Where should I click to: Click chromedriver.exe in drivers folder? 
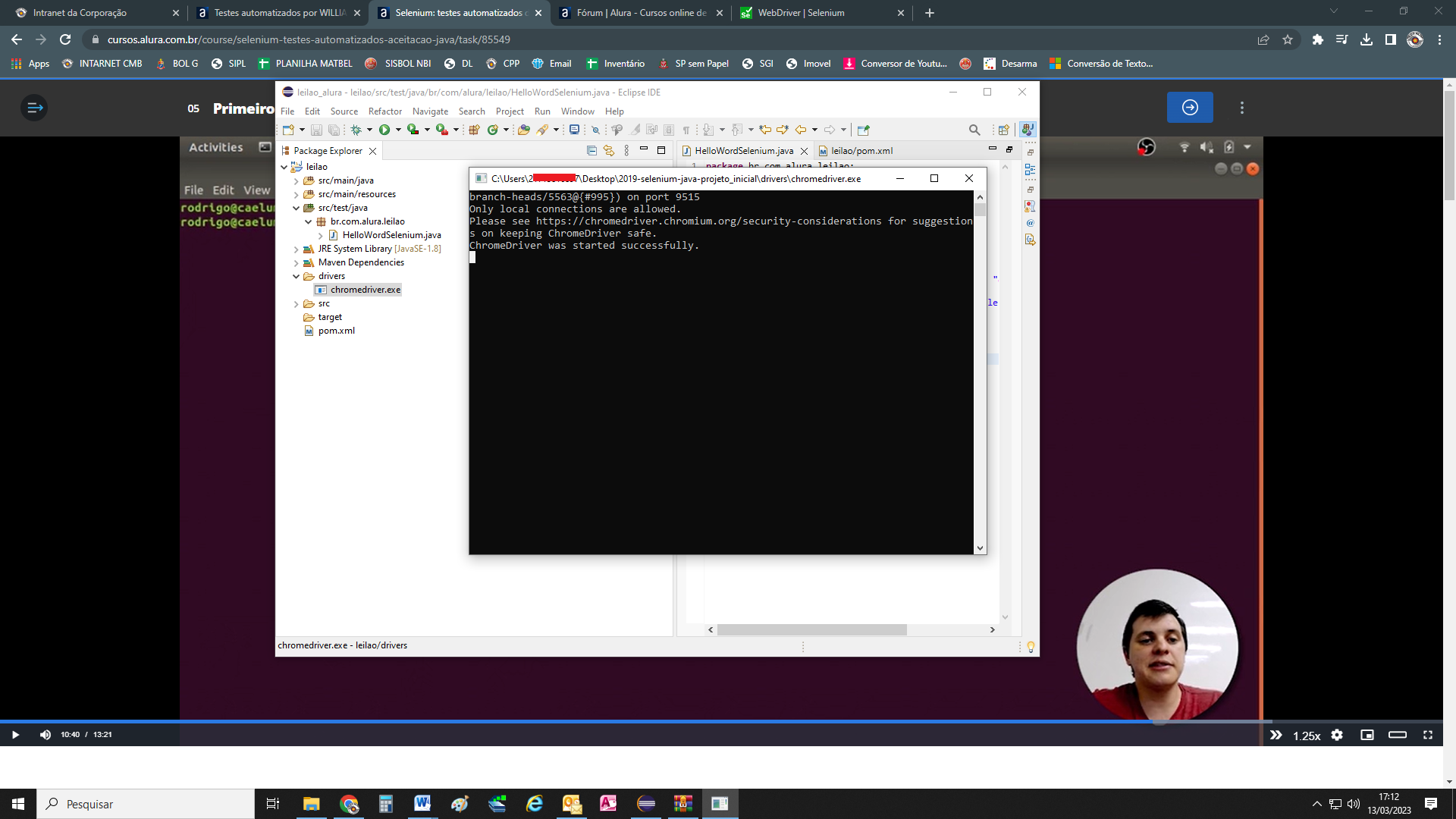click(363, 290)
